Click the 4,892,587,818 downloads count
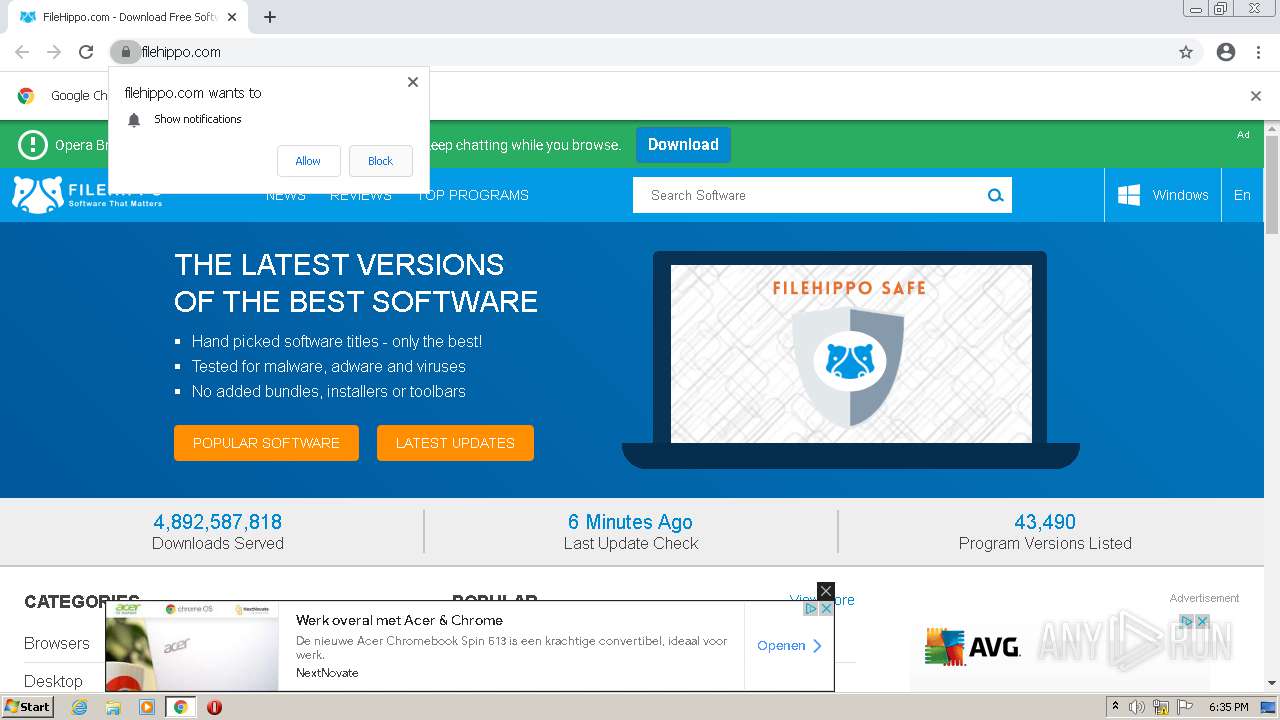Viewport: 1280px width, 720px height. point(218,522)
